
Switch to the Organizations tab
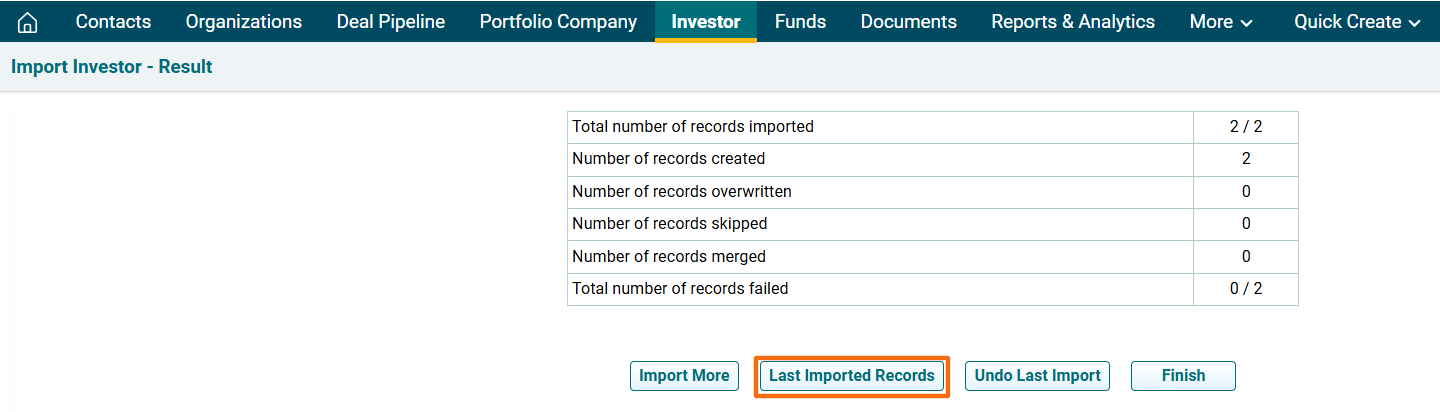[243, 22]
